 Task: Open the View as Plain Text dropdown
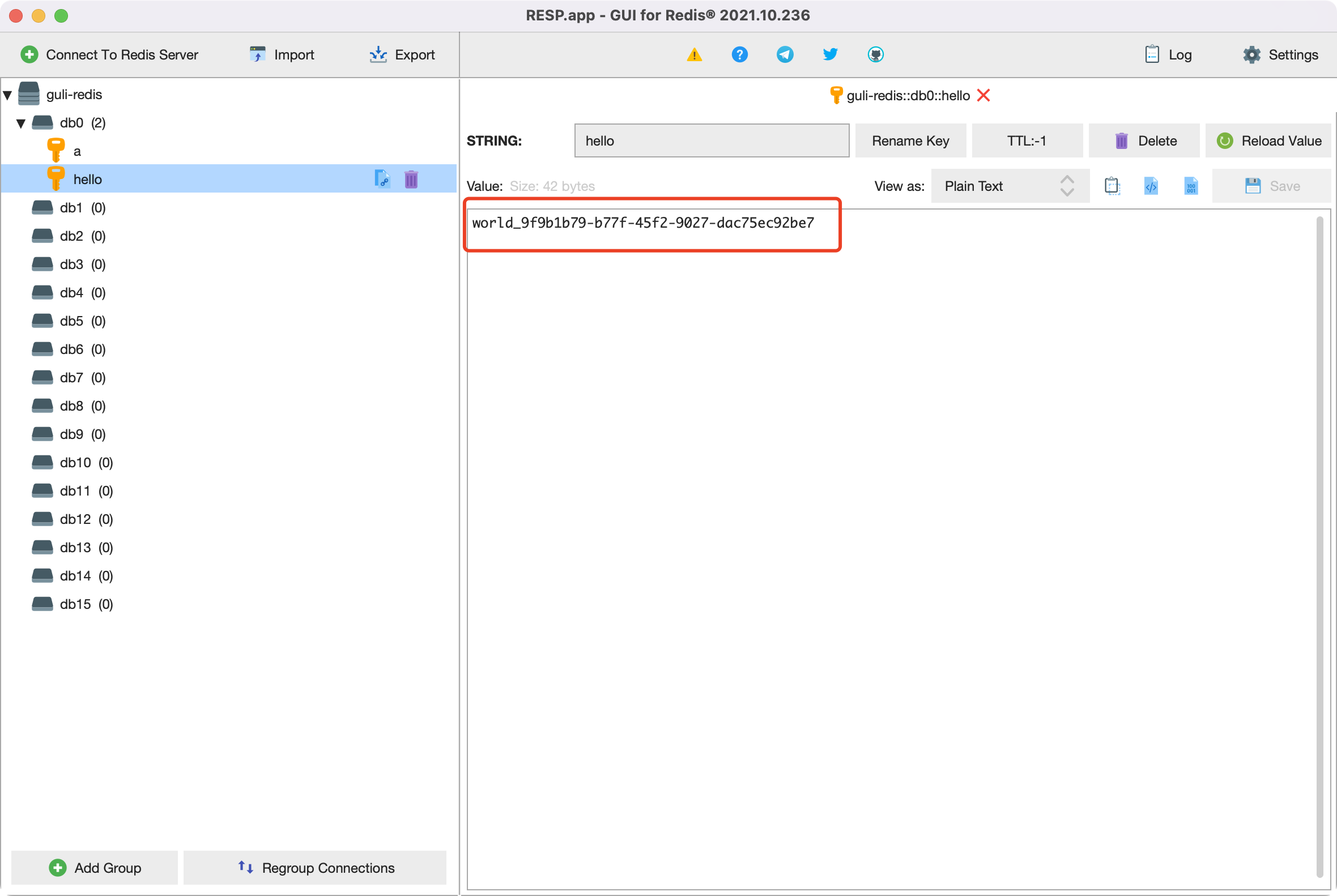tap(1010, 186)
